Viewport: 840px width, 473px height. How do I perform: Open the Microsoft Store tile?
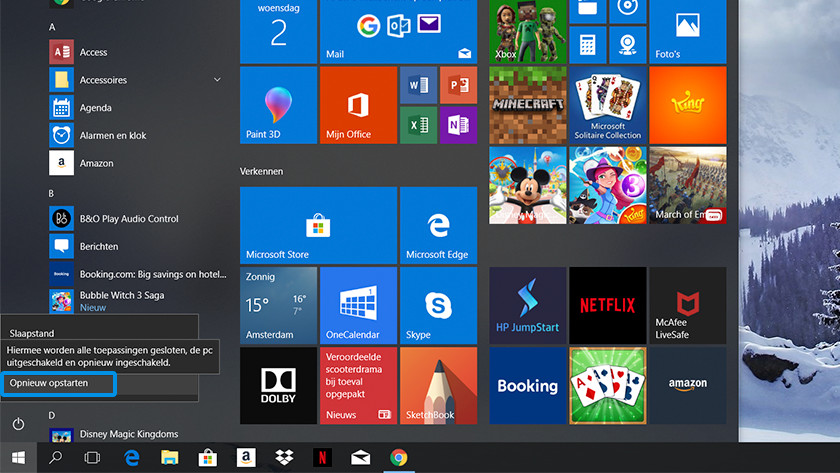(x=318, y=226)
